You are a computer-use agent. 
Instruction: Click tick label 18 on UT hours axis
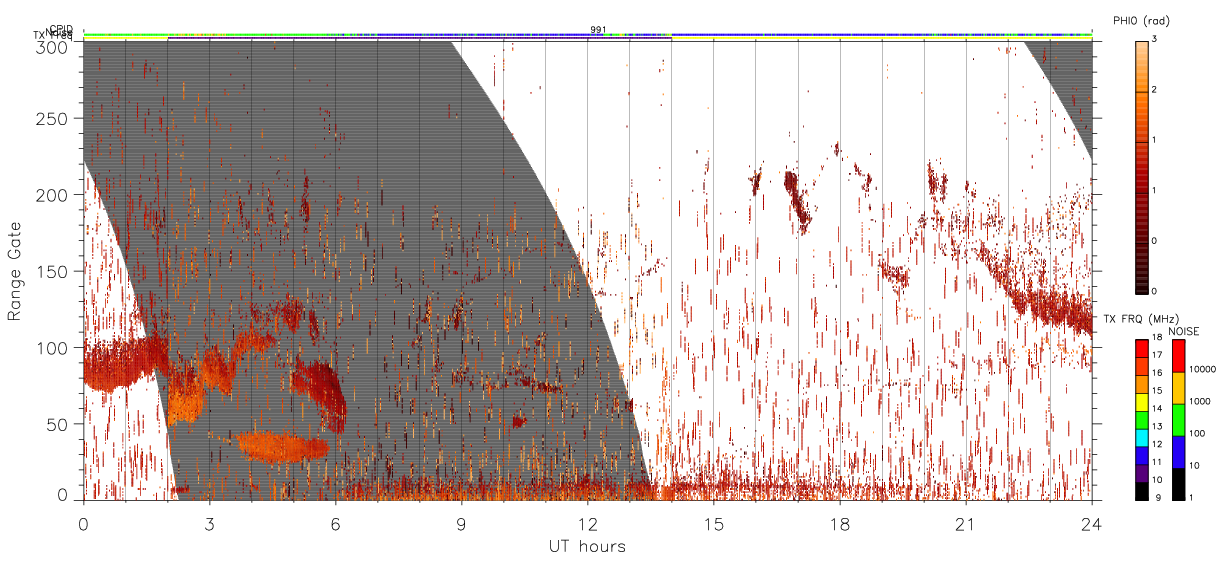click(x=839, y=525)
